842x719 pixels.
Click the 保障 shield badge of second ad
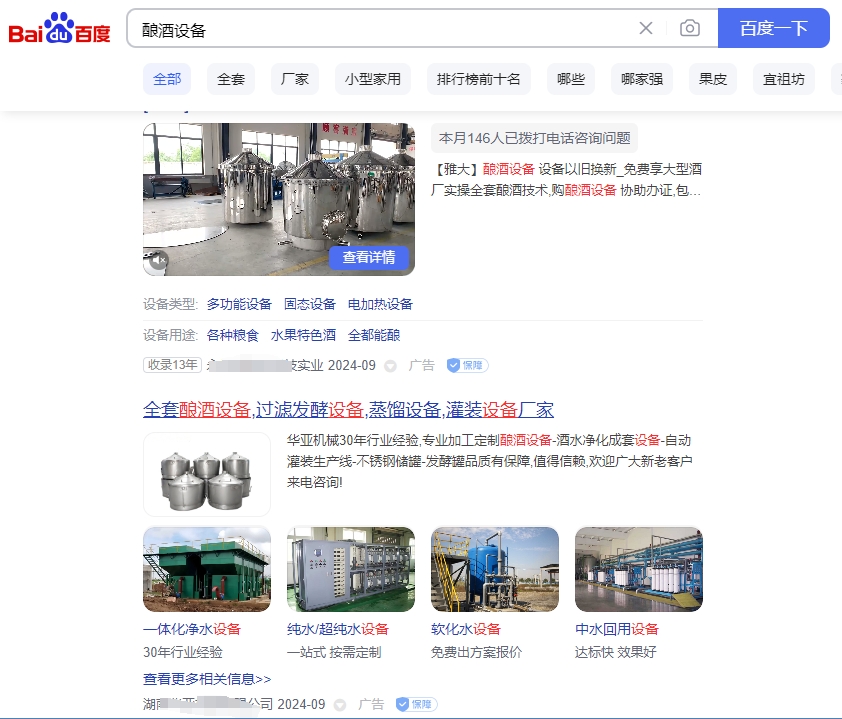(x=416, y=704)
